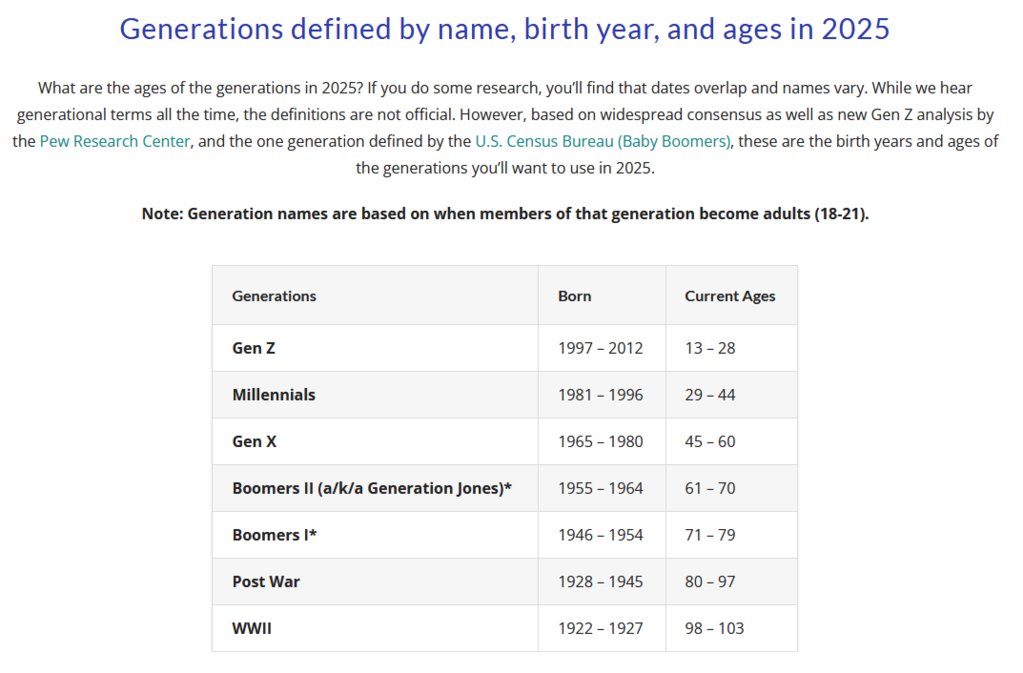This screenshot has height=673, width=1023.
Task: Click the Gen Z row label
Action: (254, 348)
